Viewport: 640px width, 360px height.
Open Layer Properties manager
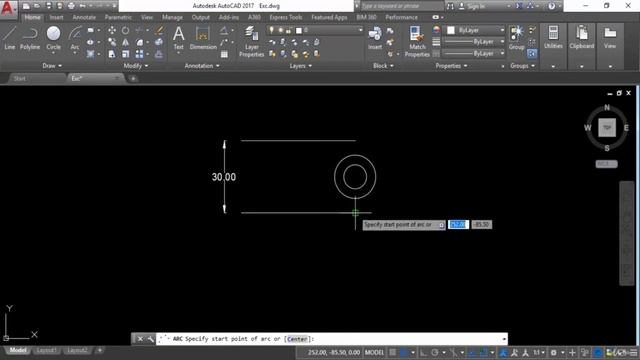tap(251, 41)
